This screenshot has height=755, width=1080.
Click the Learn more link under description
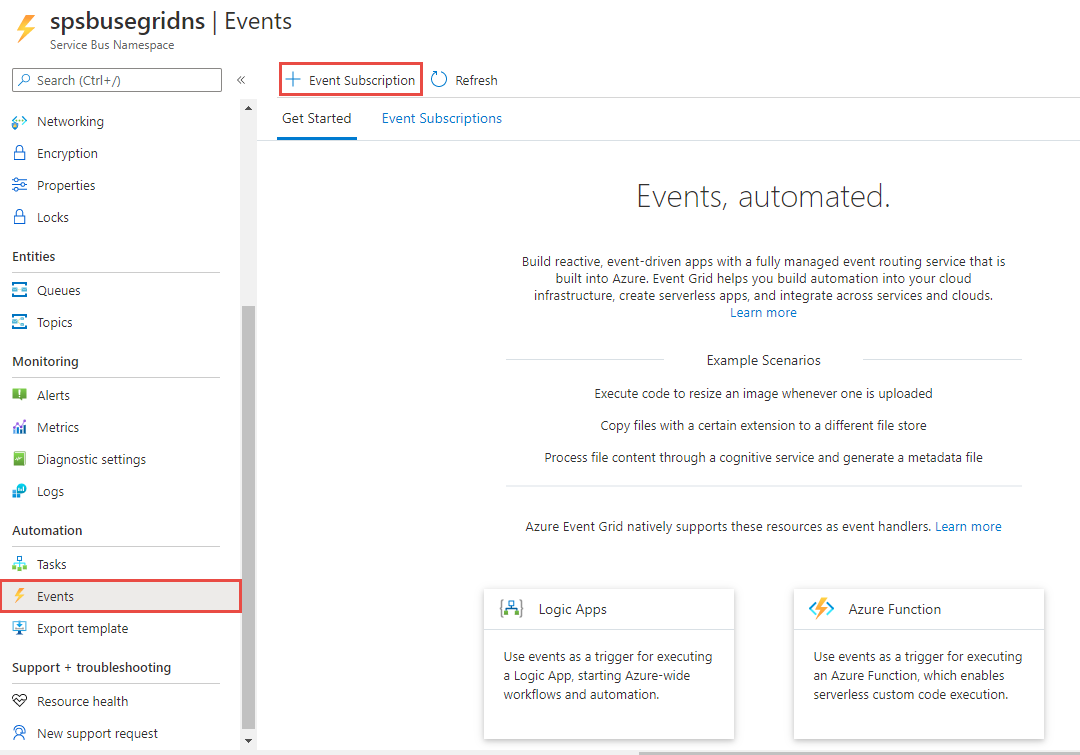pyautogui.click(x=763, y=313)
